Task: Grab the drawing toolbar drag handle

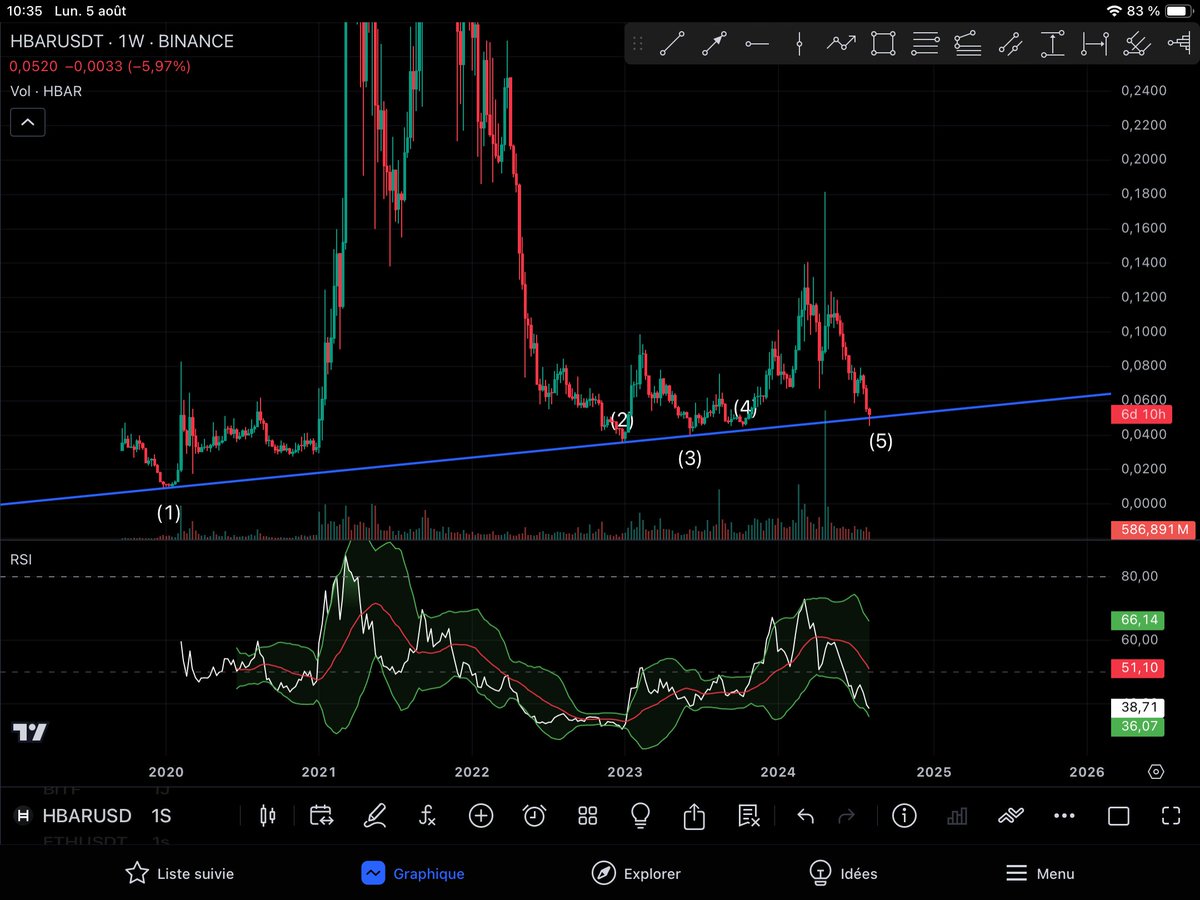Action: click(638, 43)
